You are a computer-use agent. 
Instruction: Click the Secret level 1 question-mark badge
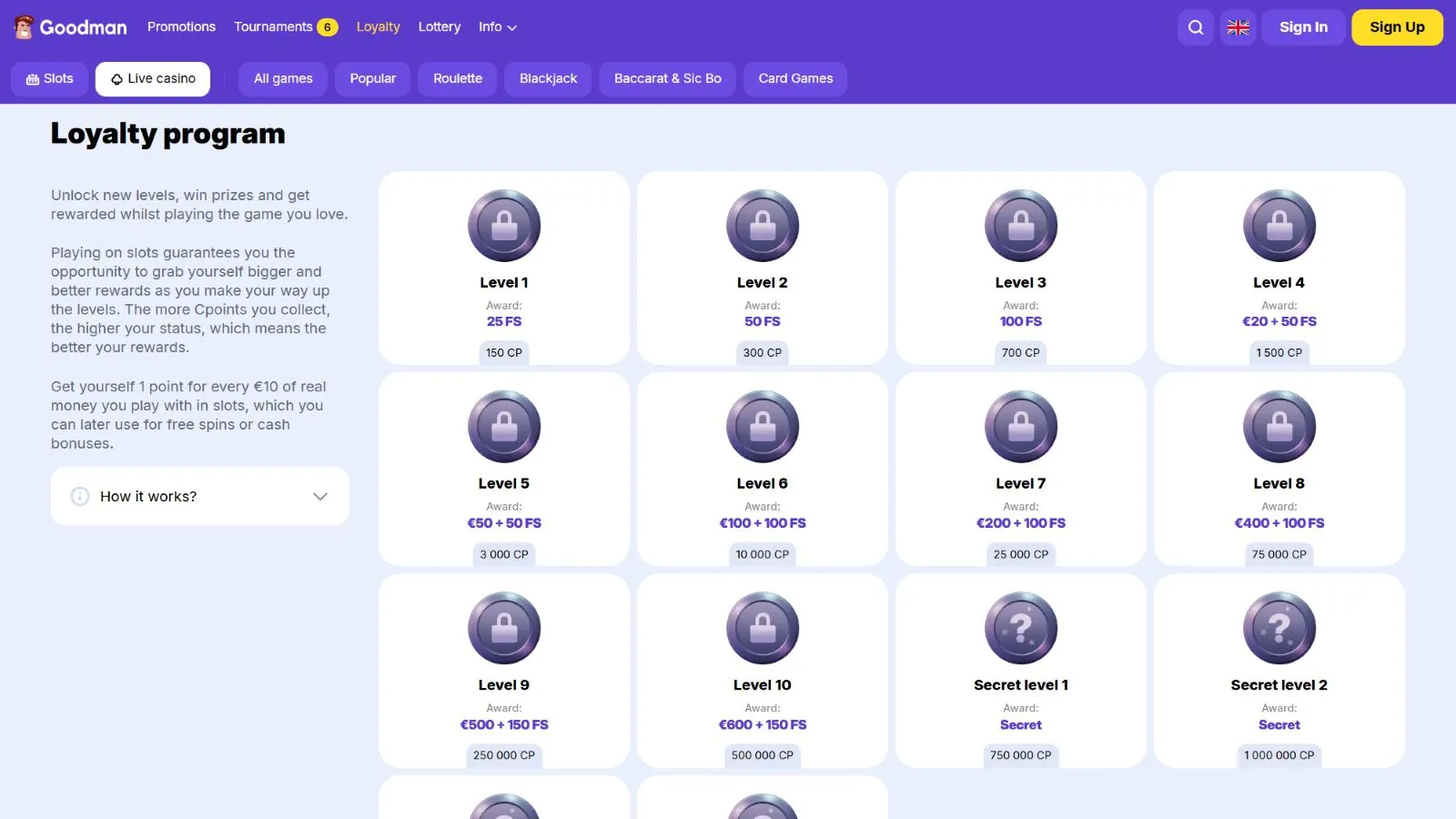pos(1020,628)
